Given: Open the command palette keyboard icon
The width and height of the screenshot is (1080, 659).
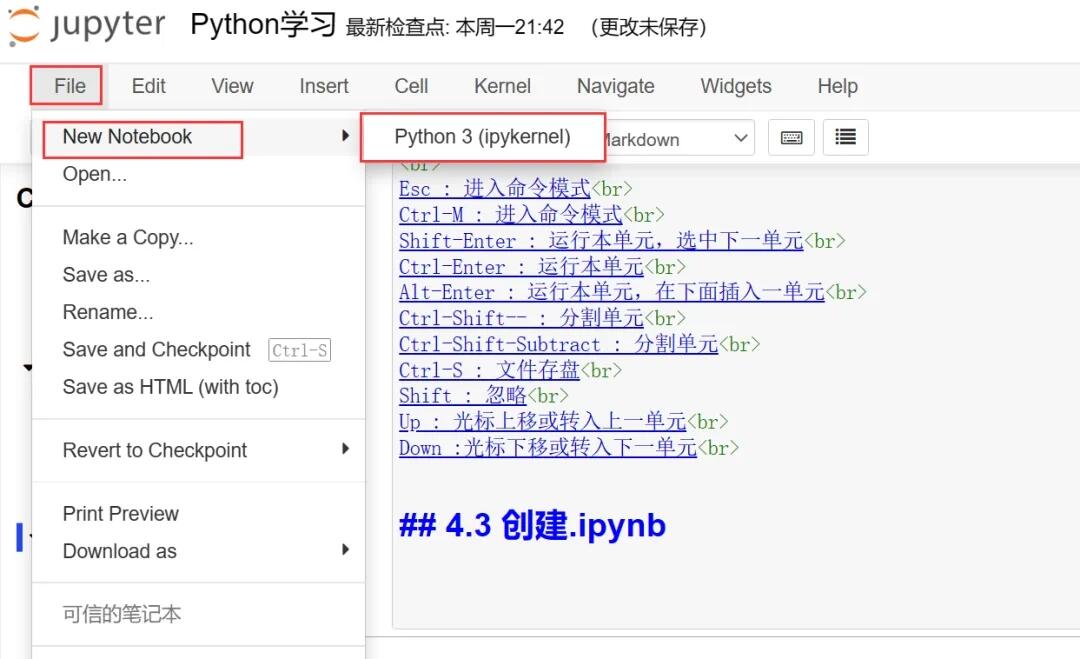Looking at the screenshot, I should (791, 138).
